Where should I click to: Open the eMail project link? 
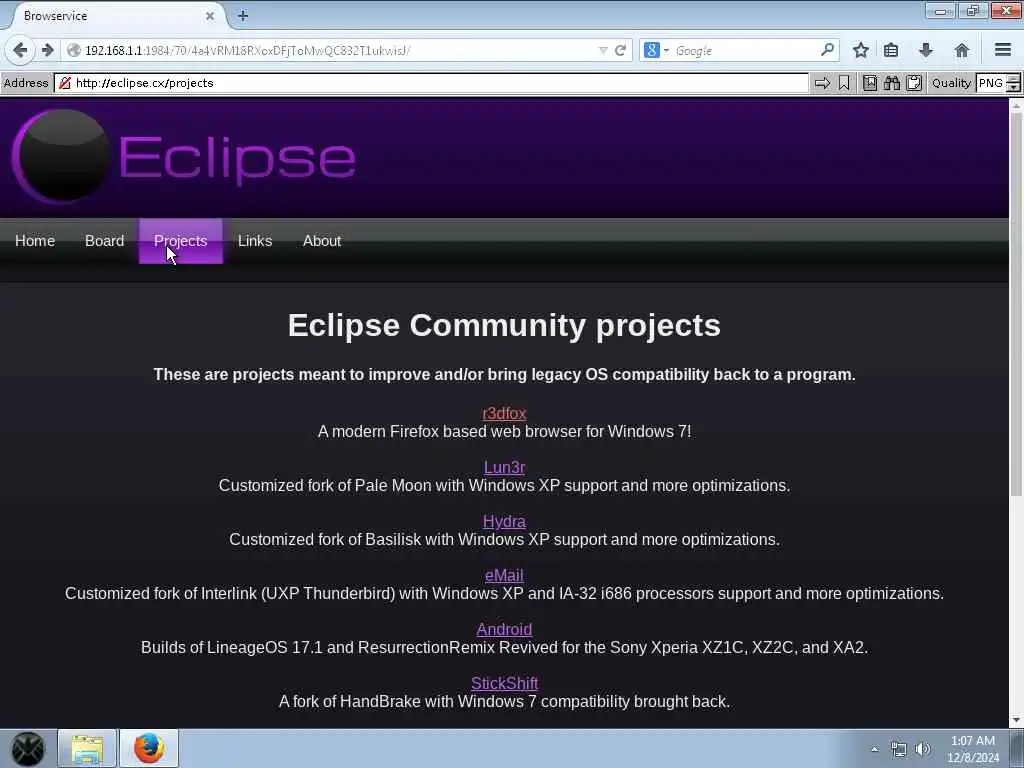(504, 575)
